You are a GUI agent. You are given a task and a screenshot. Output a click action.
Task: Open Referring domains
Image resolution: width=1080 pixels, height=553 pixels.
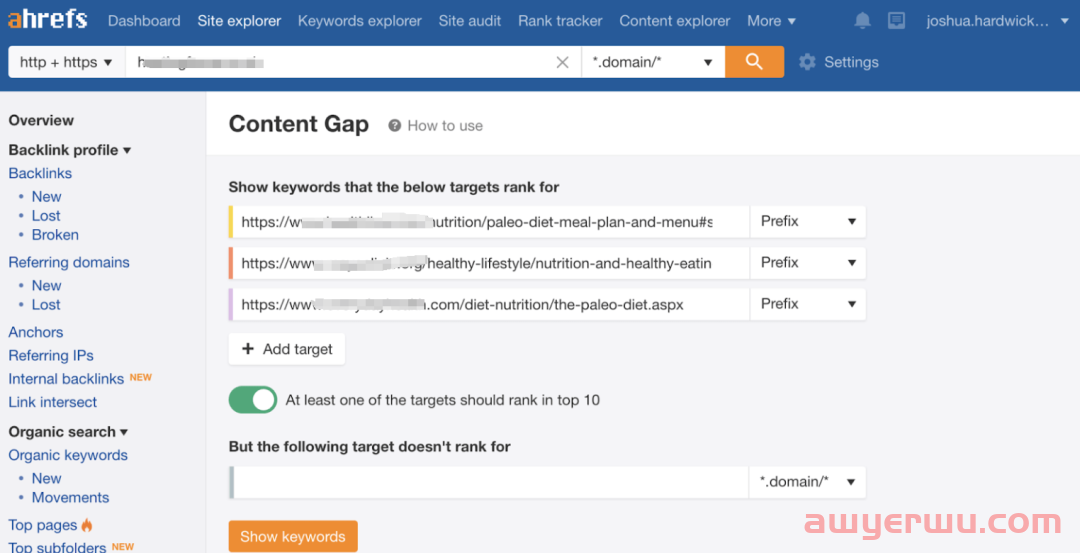click(x=69, y=262)
